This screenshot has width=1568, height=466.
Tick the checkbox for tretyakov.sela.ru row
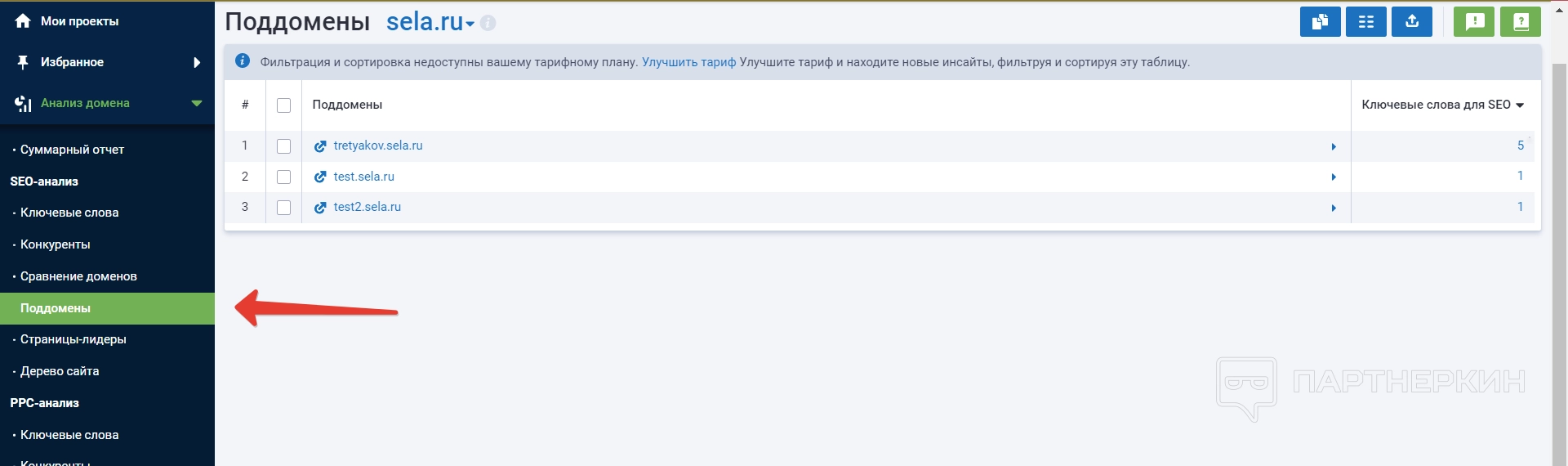(283, 146)
